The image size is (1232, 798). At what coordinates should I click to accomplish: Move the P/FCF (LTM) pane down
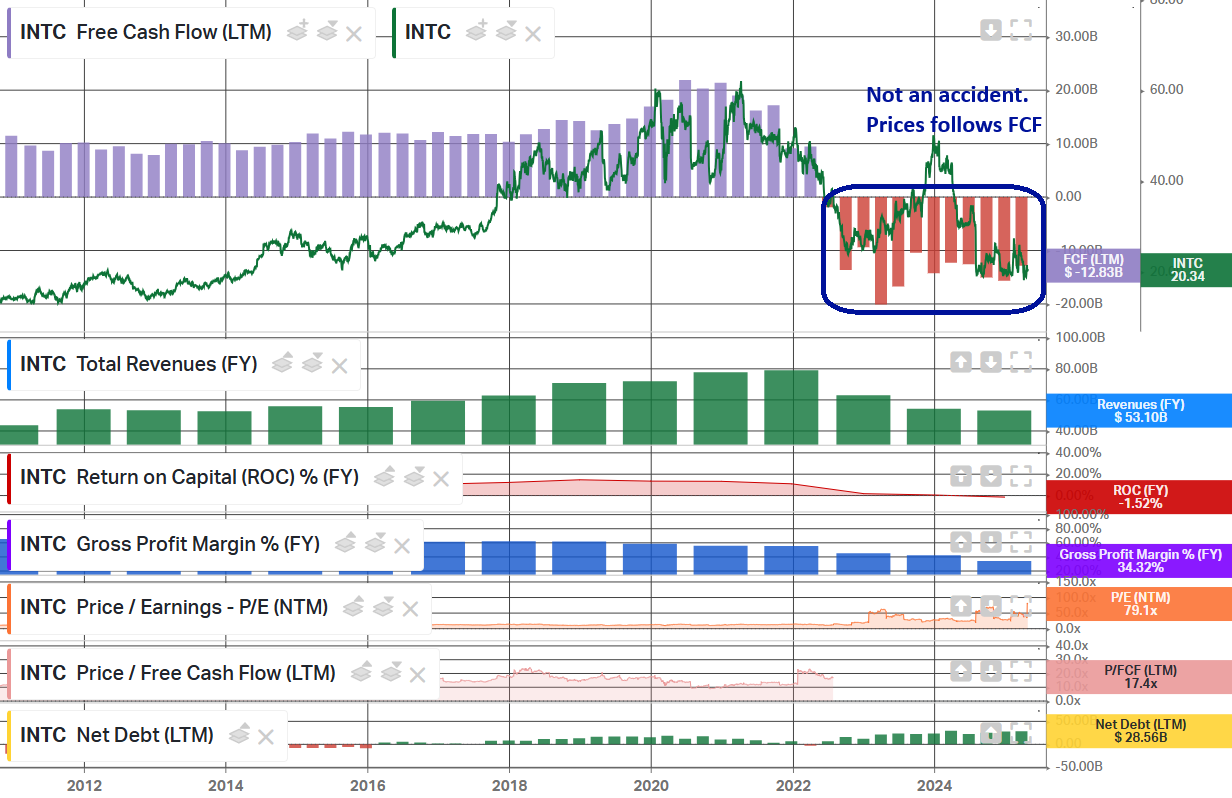pos(990,670)
